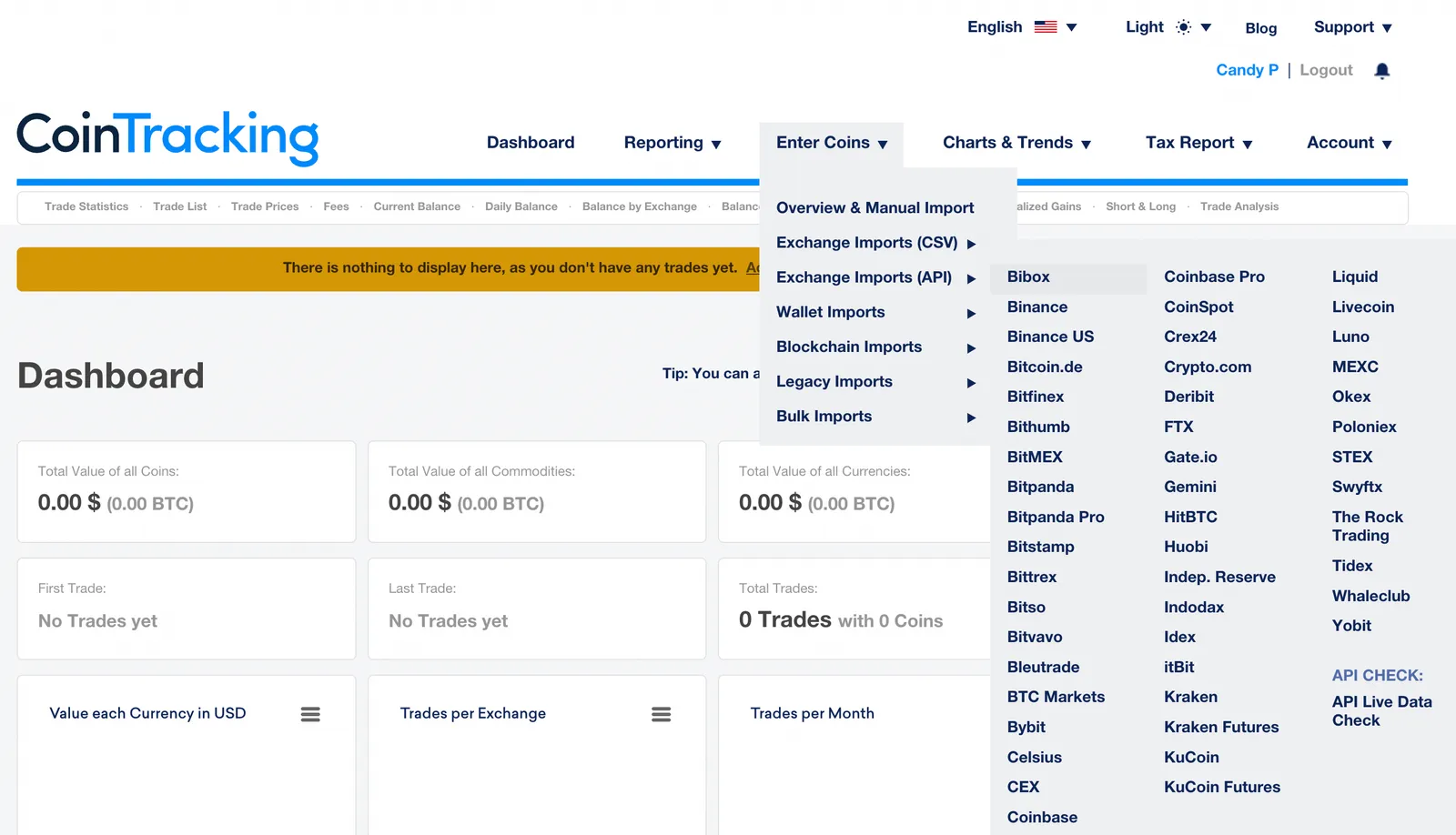Open Charts & Trends dropdown menu

click(1016, 143)
